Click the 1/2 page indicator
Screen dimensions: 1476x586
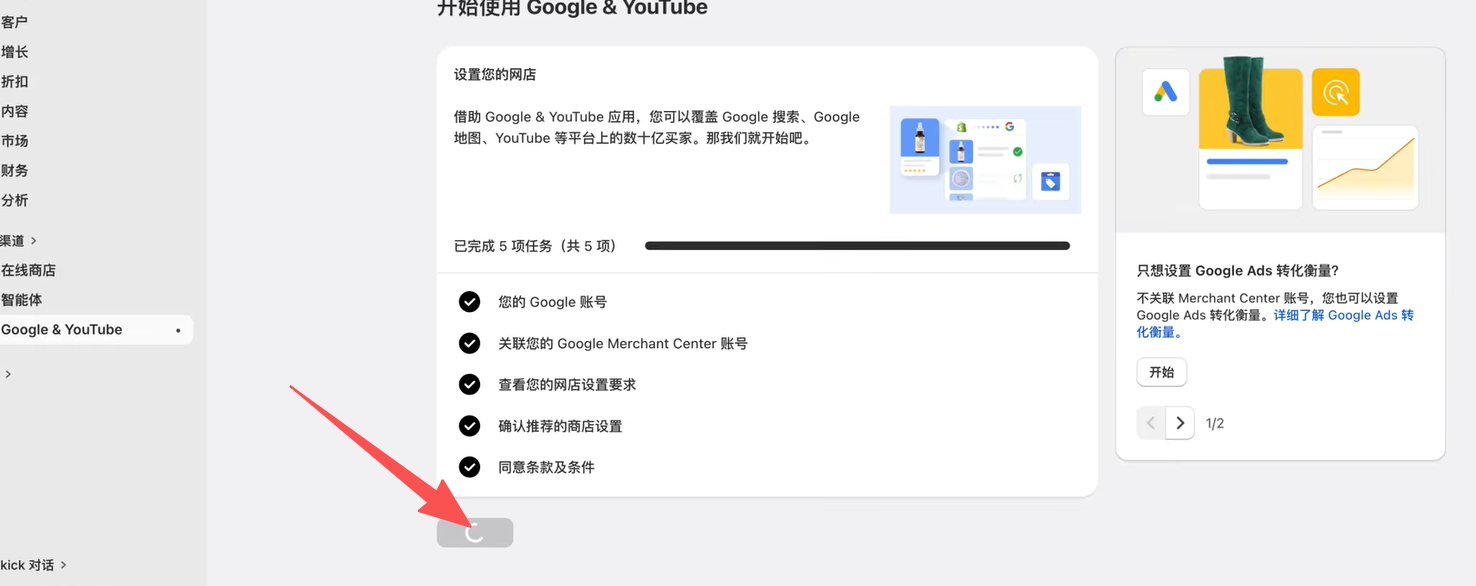(x=1215, y=424)
